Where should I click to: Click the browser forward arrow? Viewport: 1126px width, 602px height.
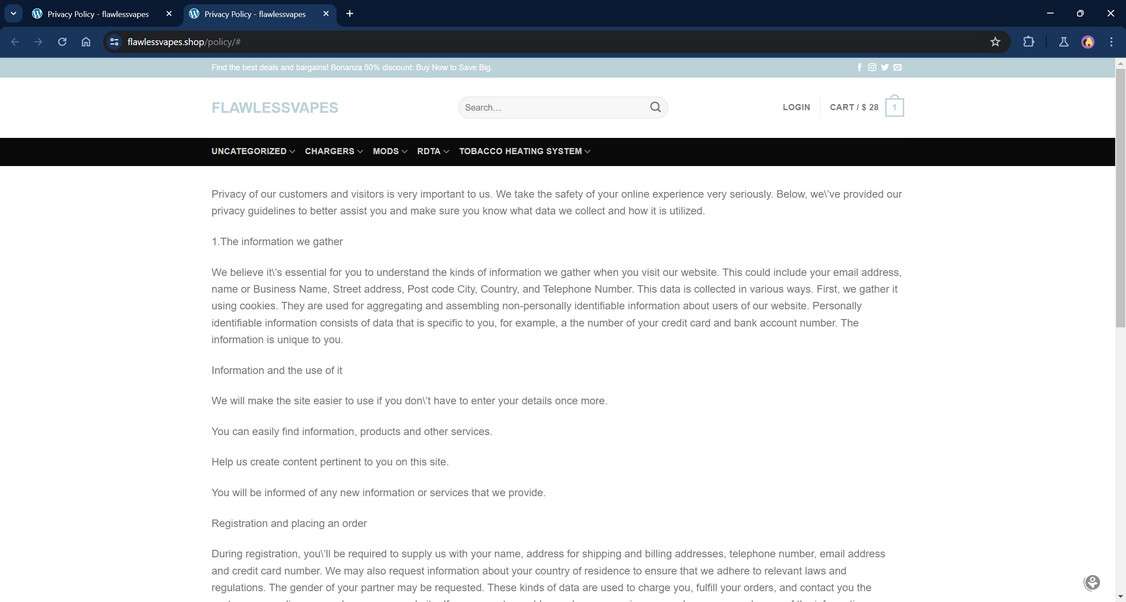[38, 42]
